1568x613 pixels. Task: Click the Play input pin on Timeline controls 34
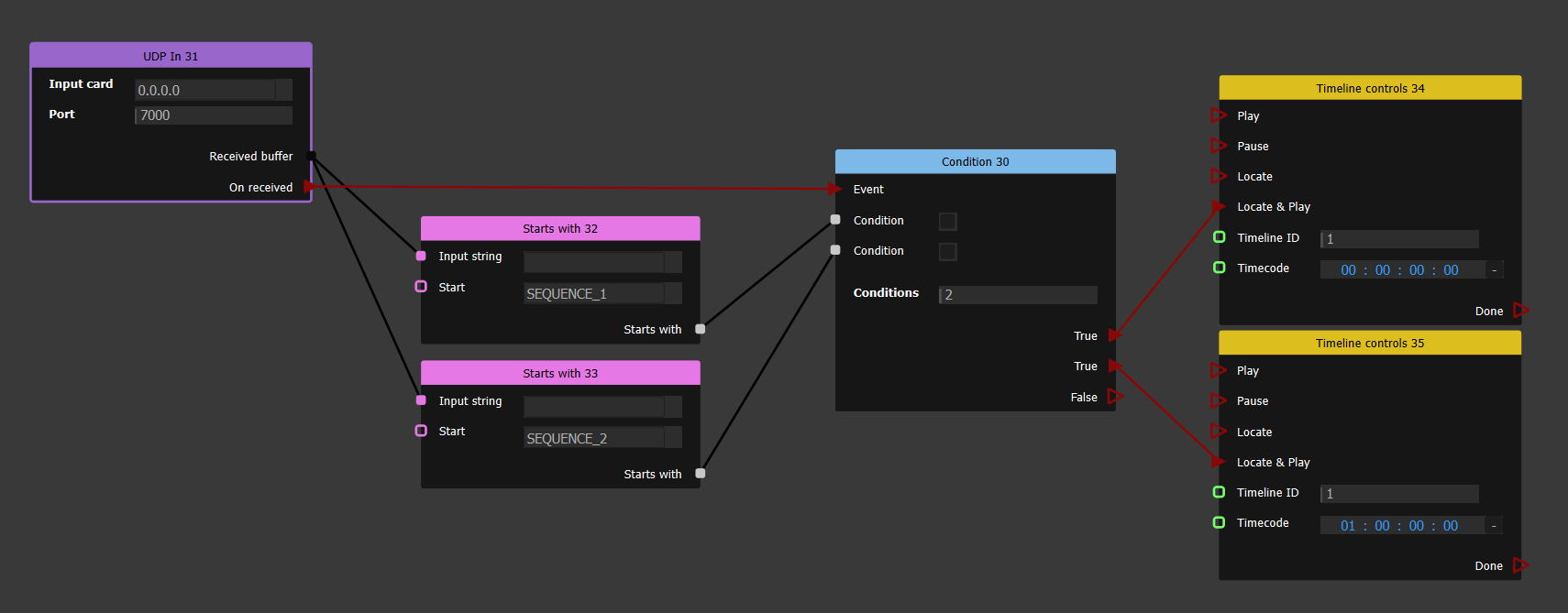tap(1219, 115)
